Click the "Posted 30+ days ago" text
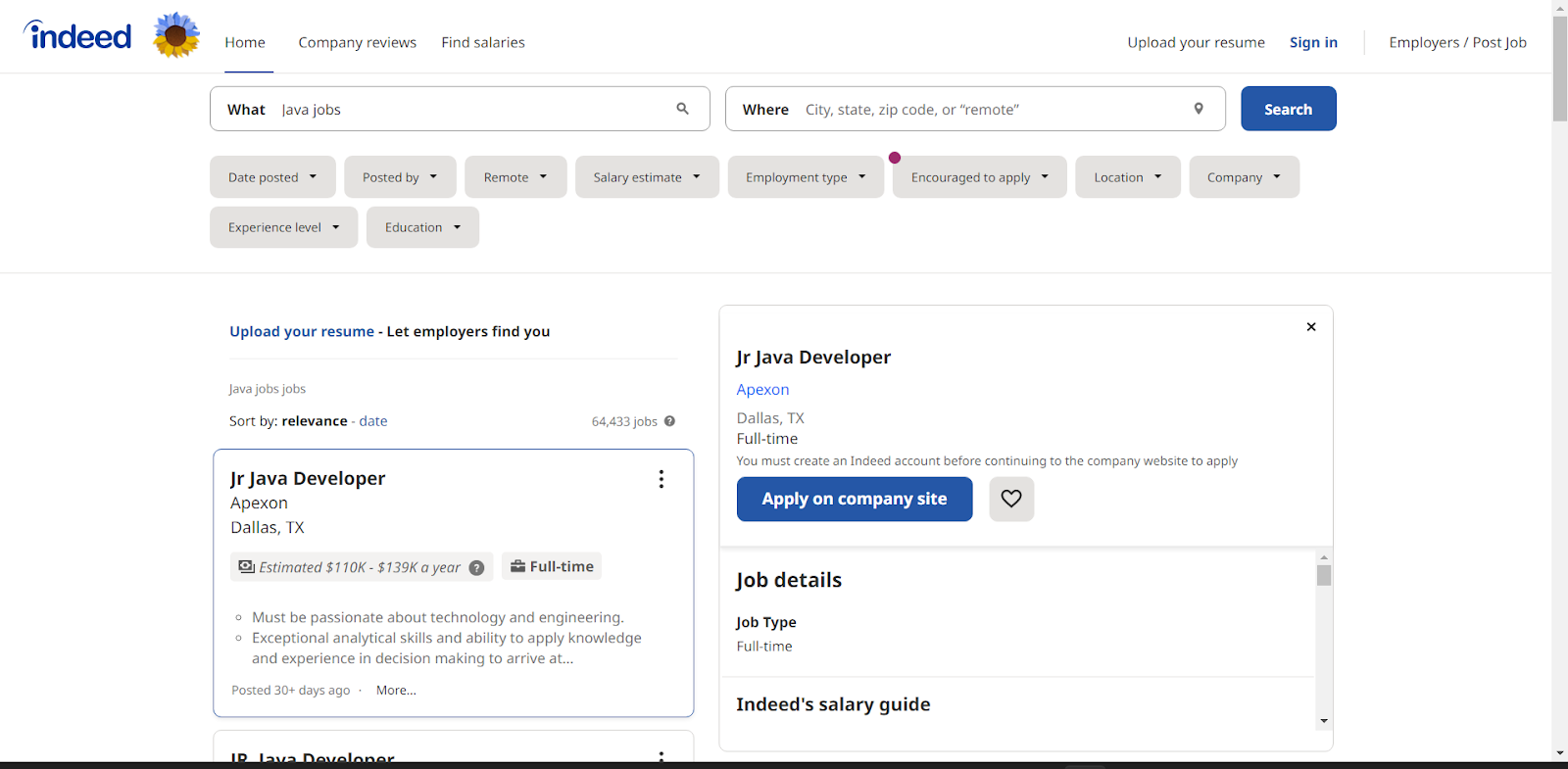The height and width of the screenshot is (769, 1568). 290,691
